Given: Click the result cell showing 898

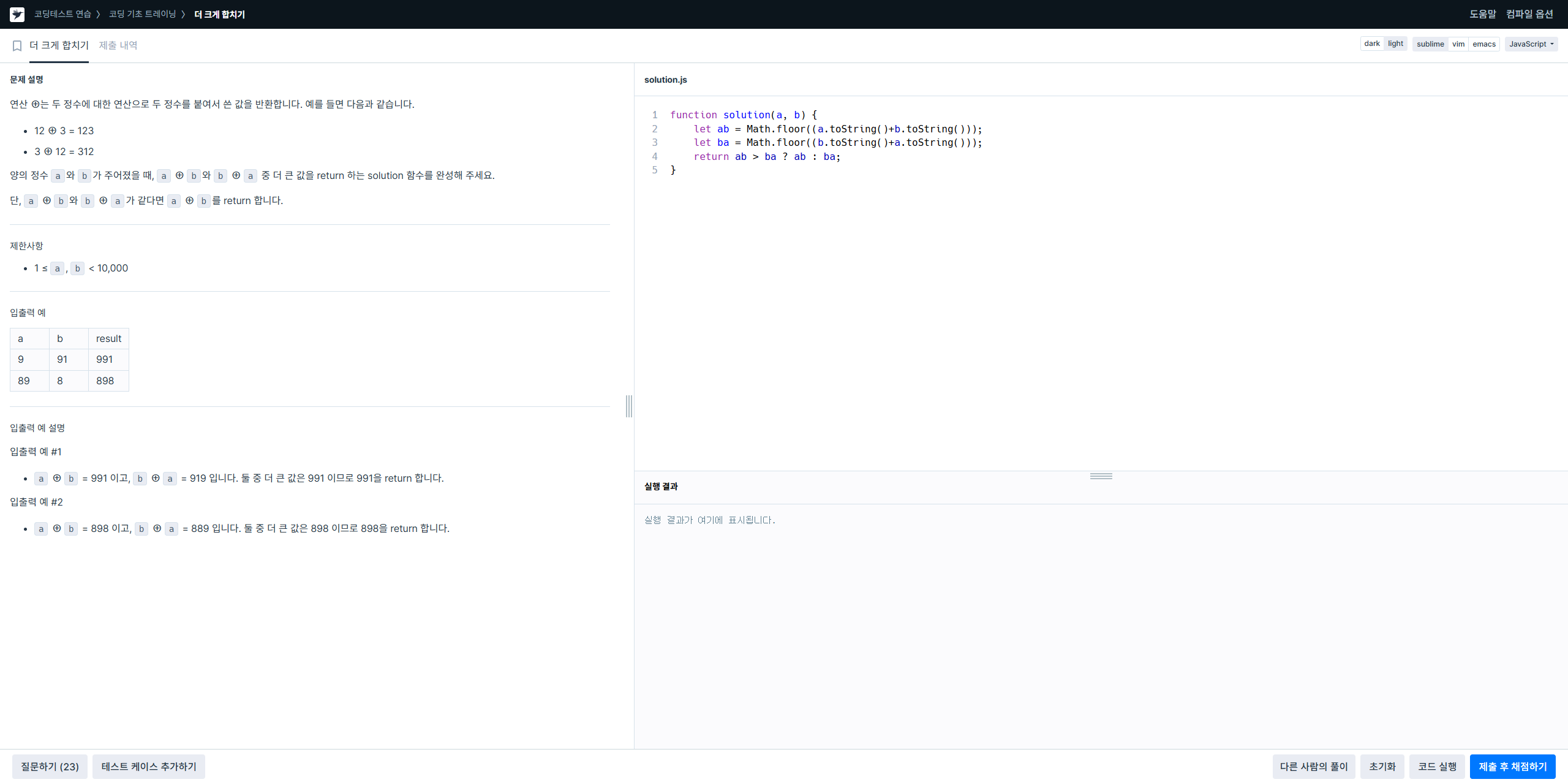Looking at the screenshot, I should coord(108,381).
